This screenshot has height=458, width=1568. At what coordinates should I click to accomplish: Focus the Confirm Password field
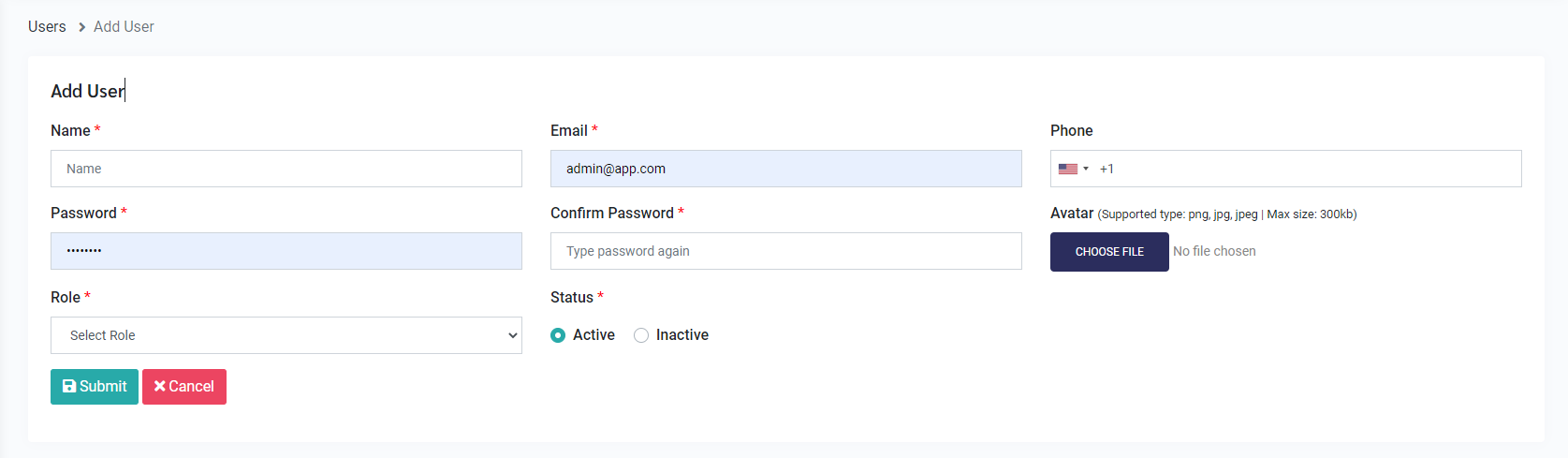pyautogui.click(x=786, y=251)
